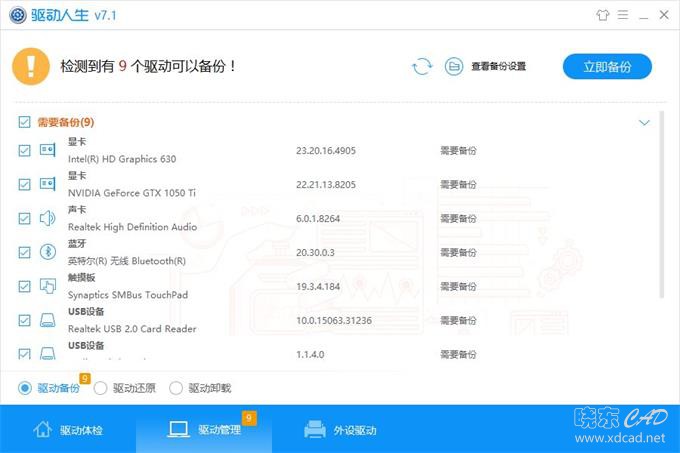Click version number 20.30.0.3
This screenshot has width=680, height=453.
[x=315, y=252]
